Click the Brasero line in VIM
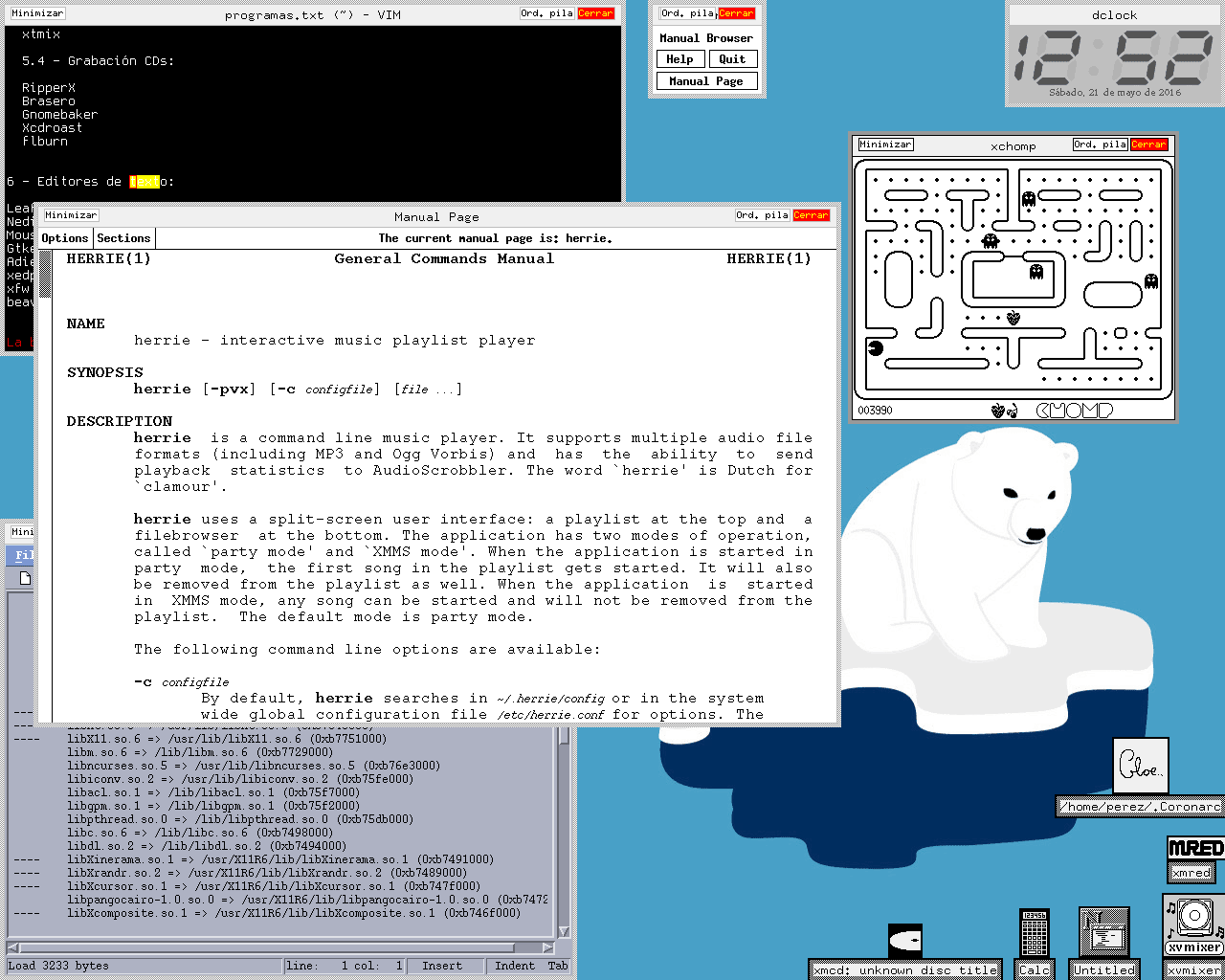 click(x=49, y=101)
